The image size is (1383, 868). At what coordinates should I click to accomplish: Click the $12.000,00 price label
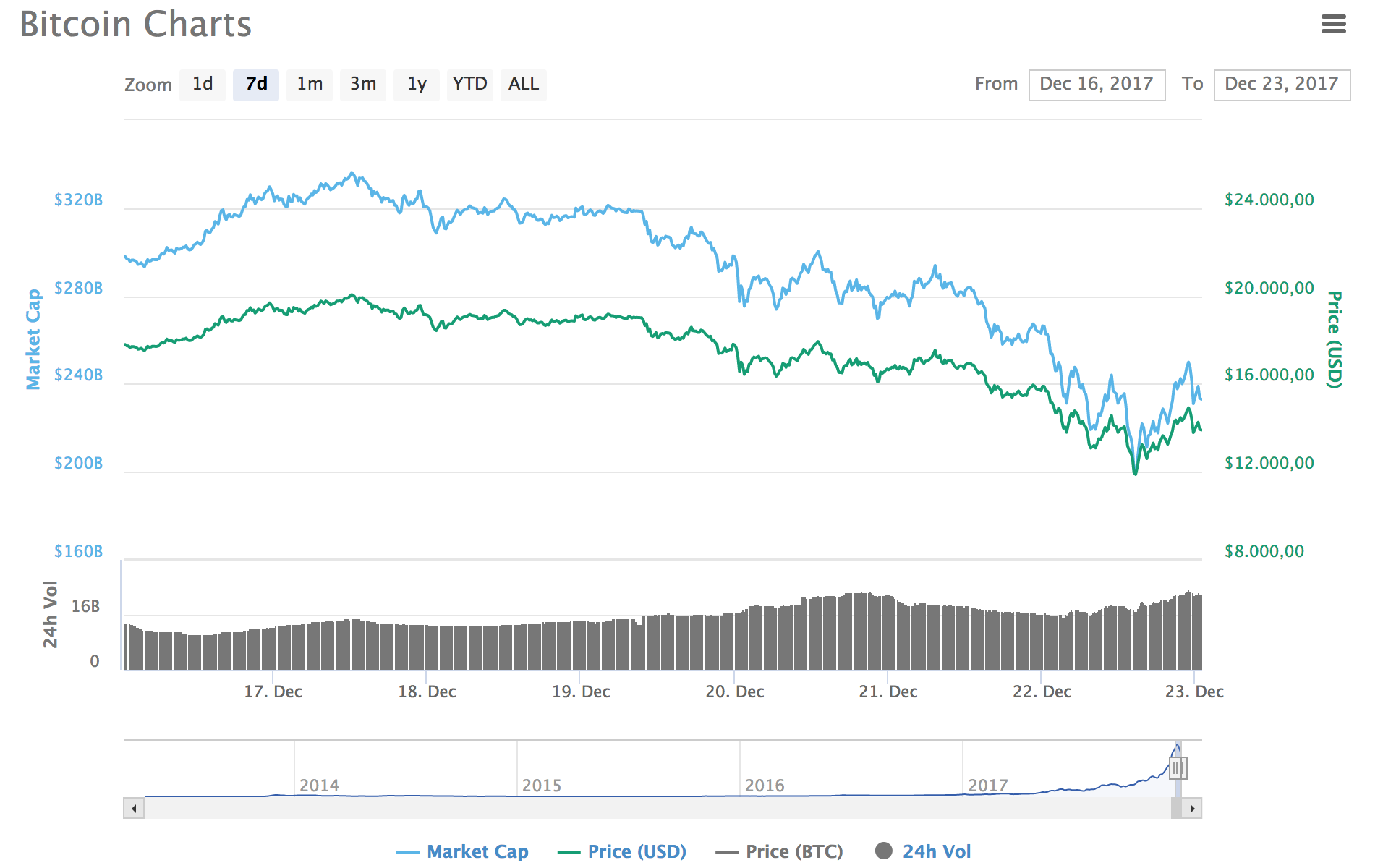[x=1269, y=463]
